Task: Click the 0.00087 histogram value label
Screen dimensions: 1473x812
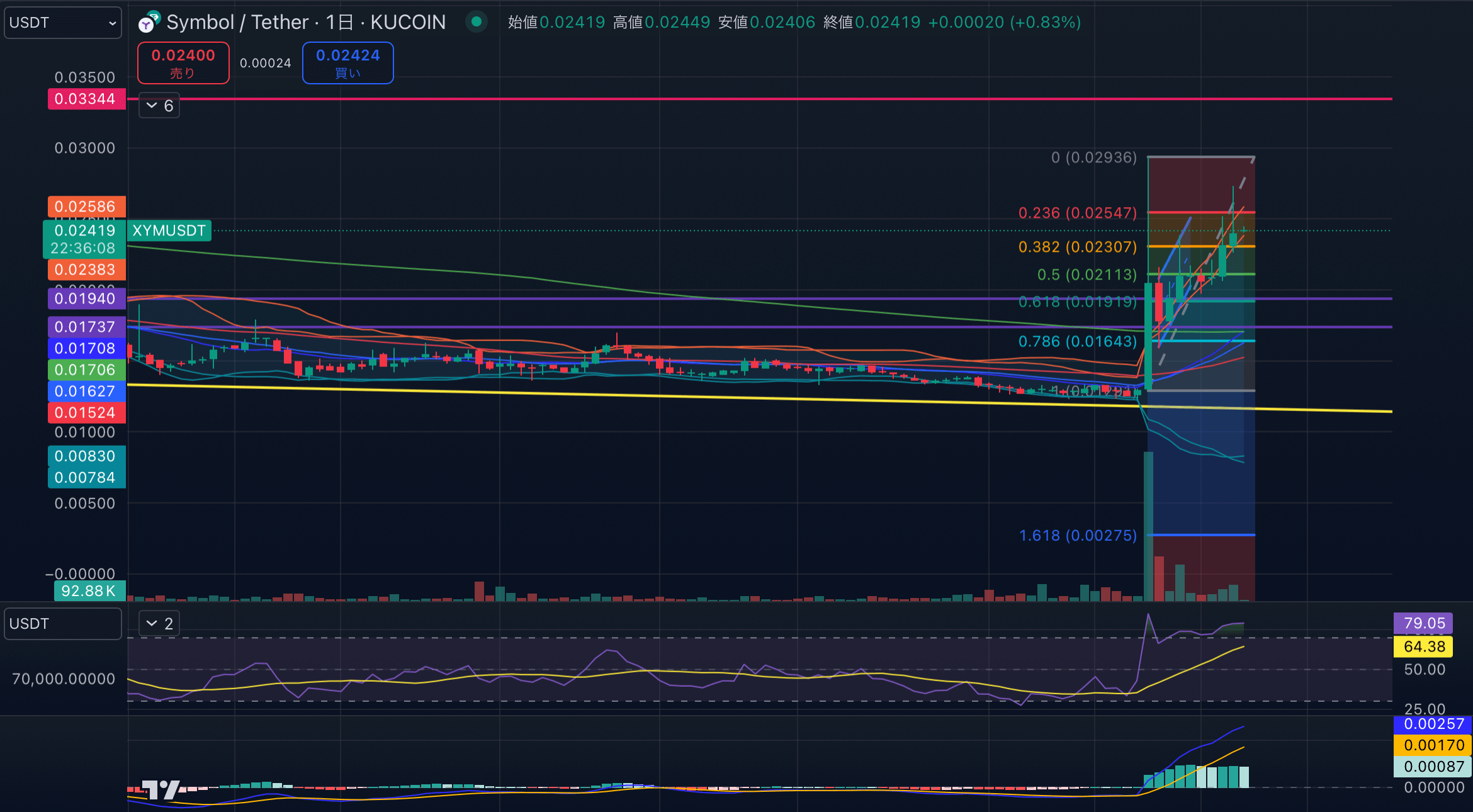Action: pos(1433,767)
